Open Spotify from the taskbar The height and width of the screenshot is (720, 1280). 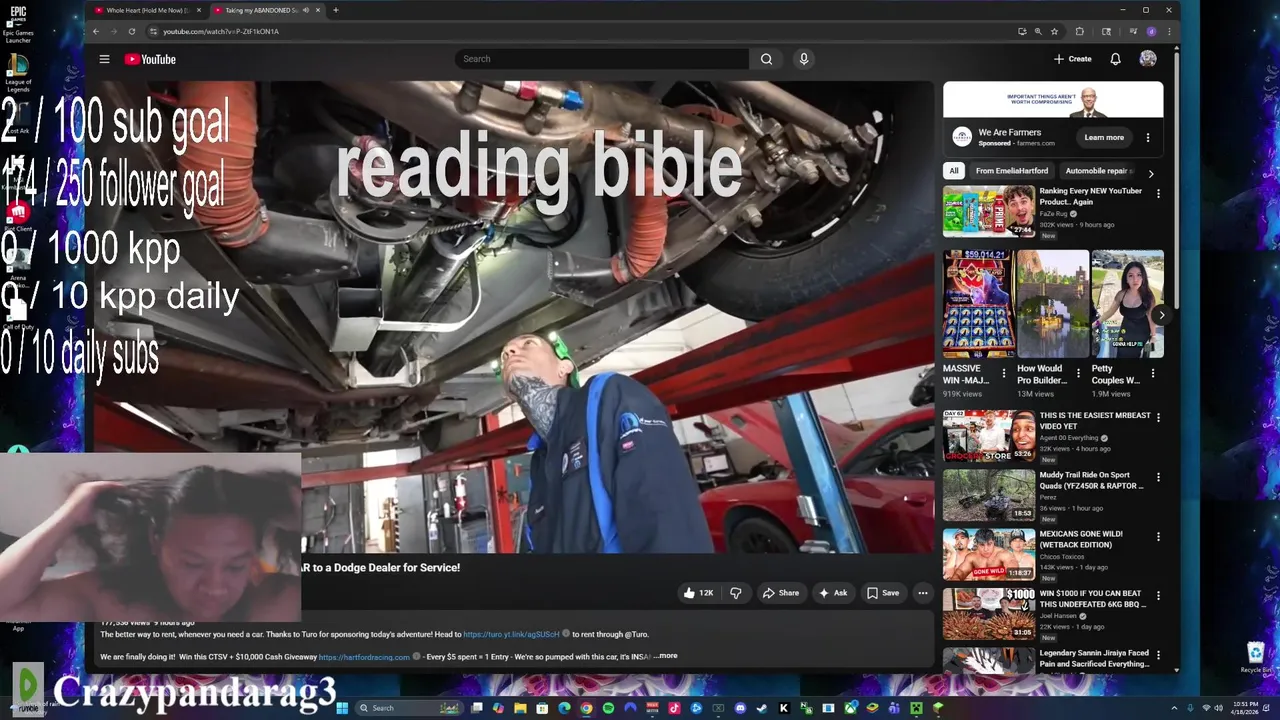608,708
